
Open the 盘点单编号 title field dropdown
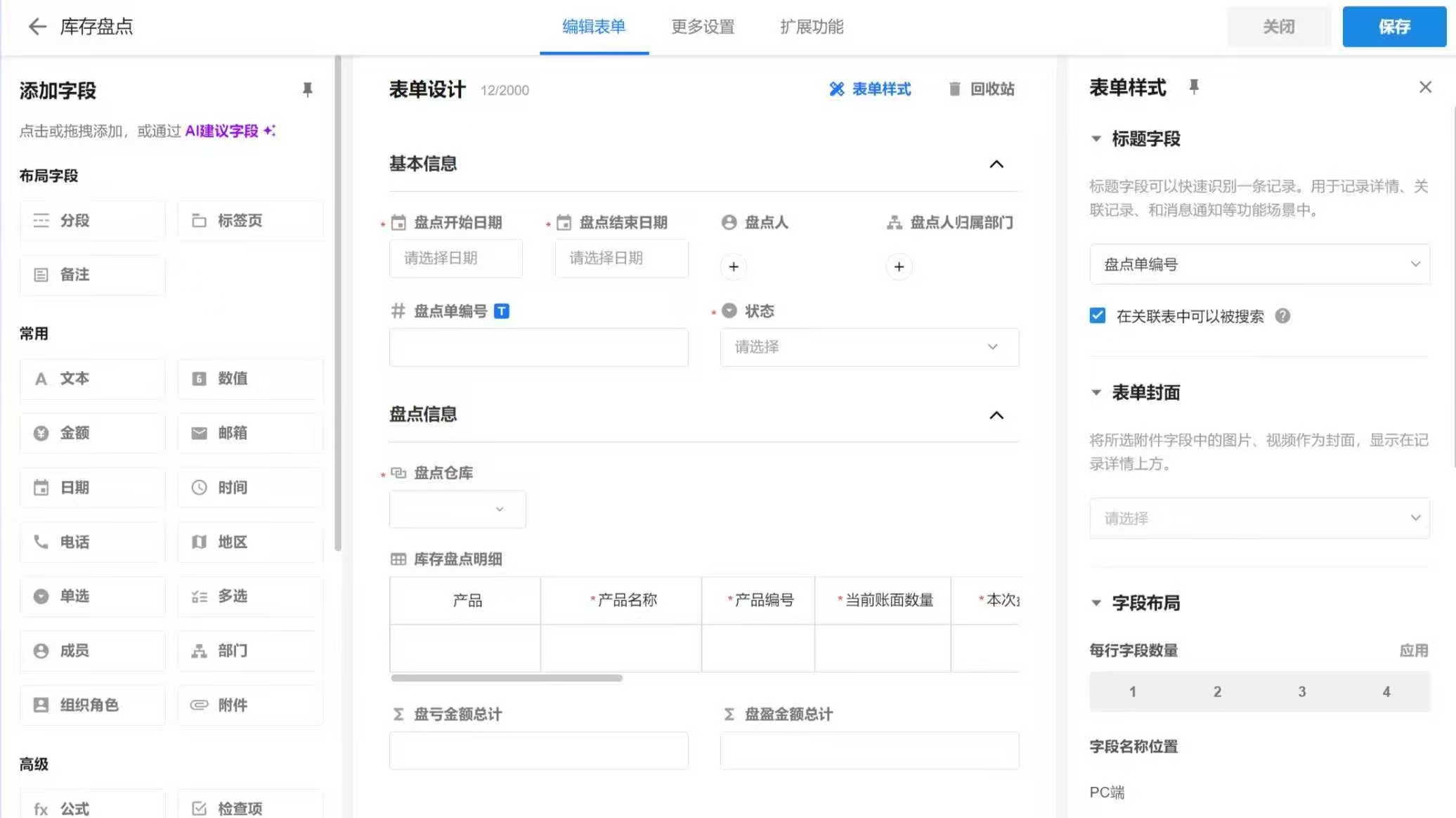pyautogui.click(x=1259, y=264)
